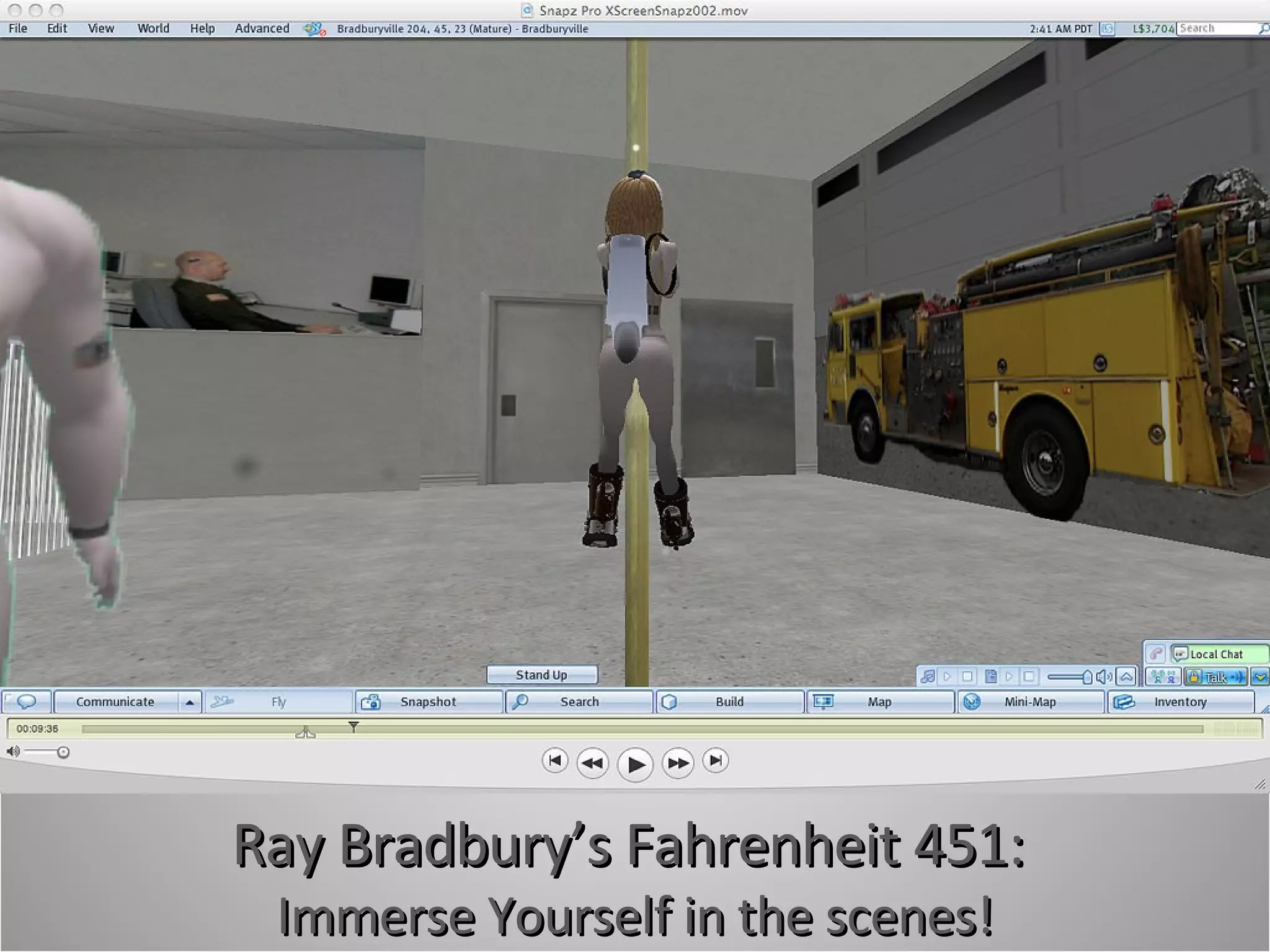Click the Snapz Pro movie window title
1270x952 pixels.
click(x=644, y=11)
